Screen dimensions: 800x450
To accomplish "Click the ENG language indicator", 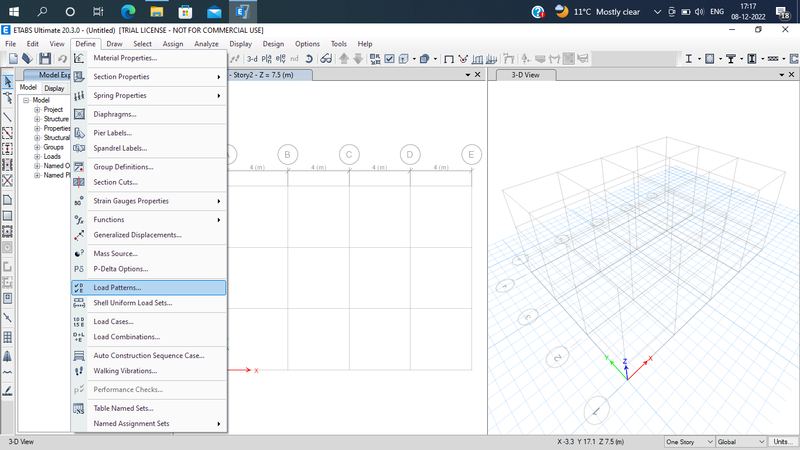I will coord(717,11).
